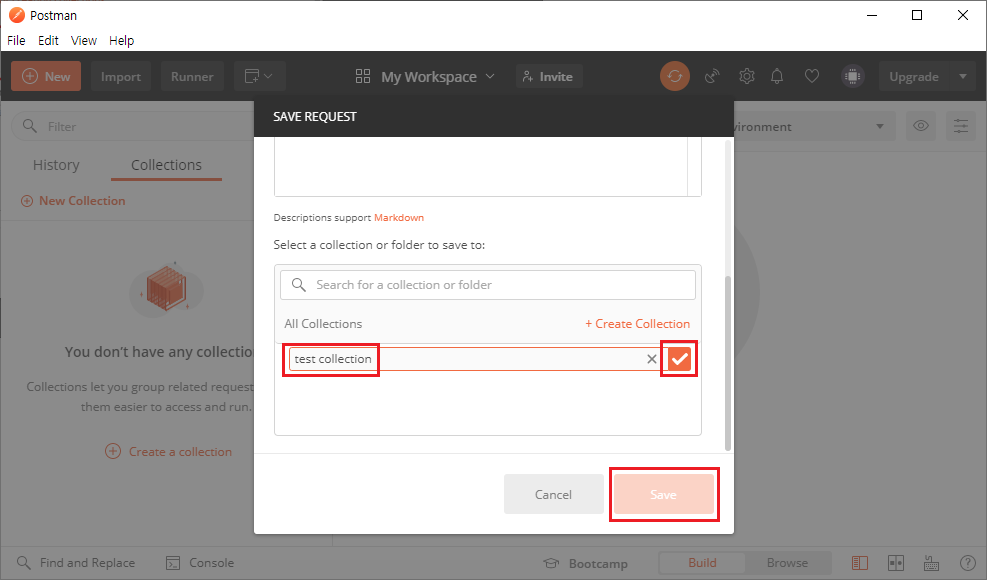Screen dimensions: 987x580
Task: Click the Invite button
Action: 548,76
